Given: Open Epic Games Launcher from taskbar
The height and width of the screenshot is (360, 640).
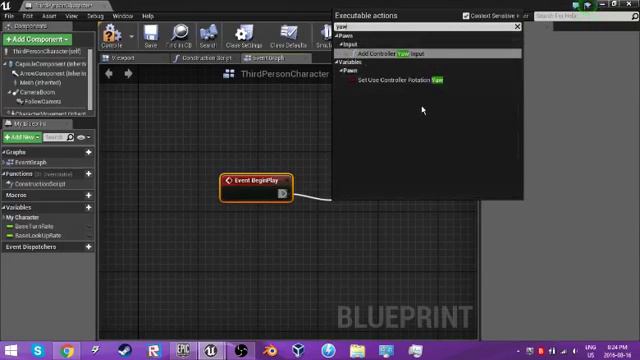Looking at the screenshot, I should point(183,351).
